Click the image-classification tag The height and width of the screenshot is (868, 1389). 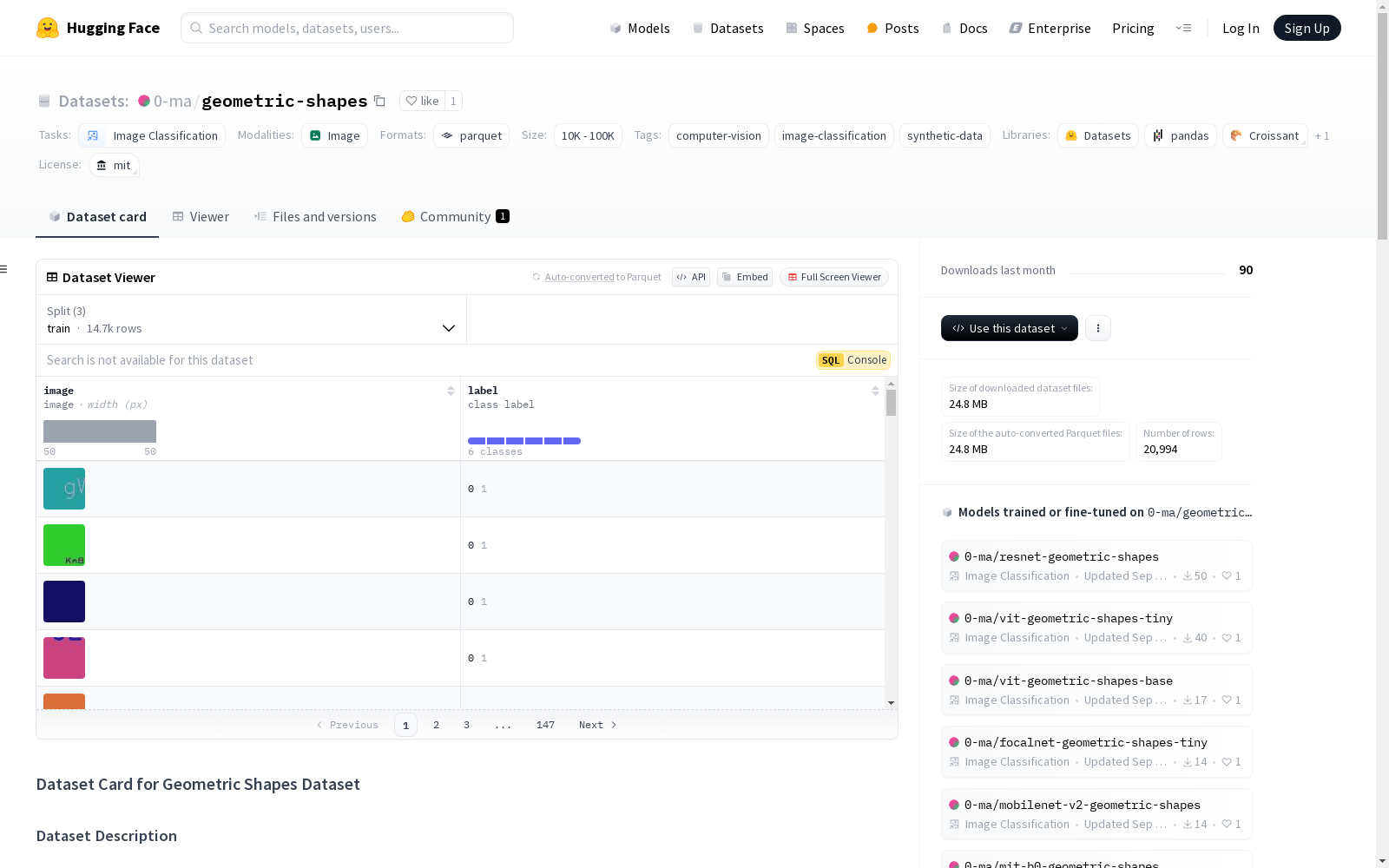pyautogui.click(x=834, y=135)
